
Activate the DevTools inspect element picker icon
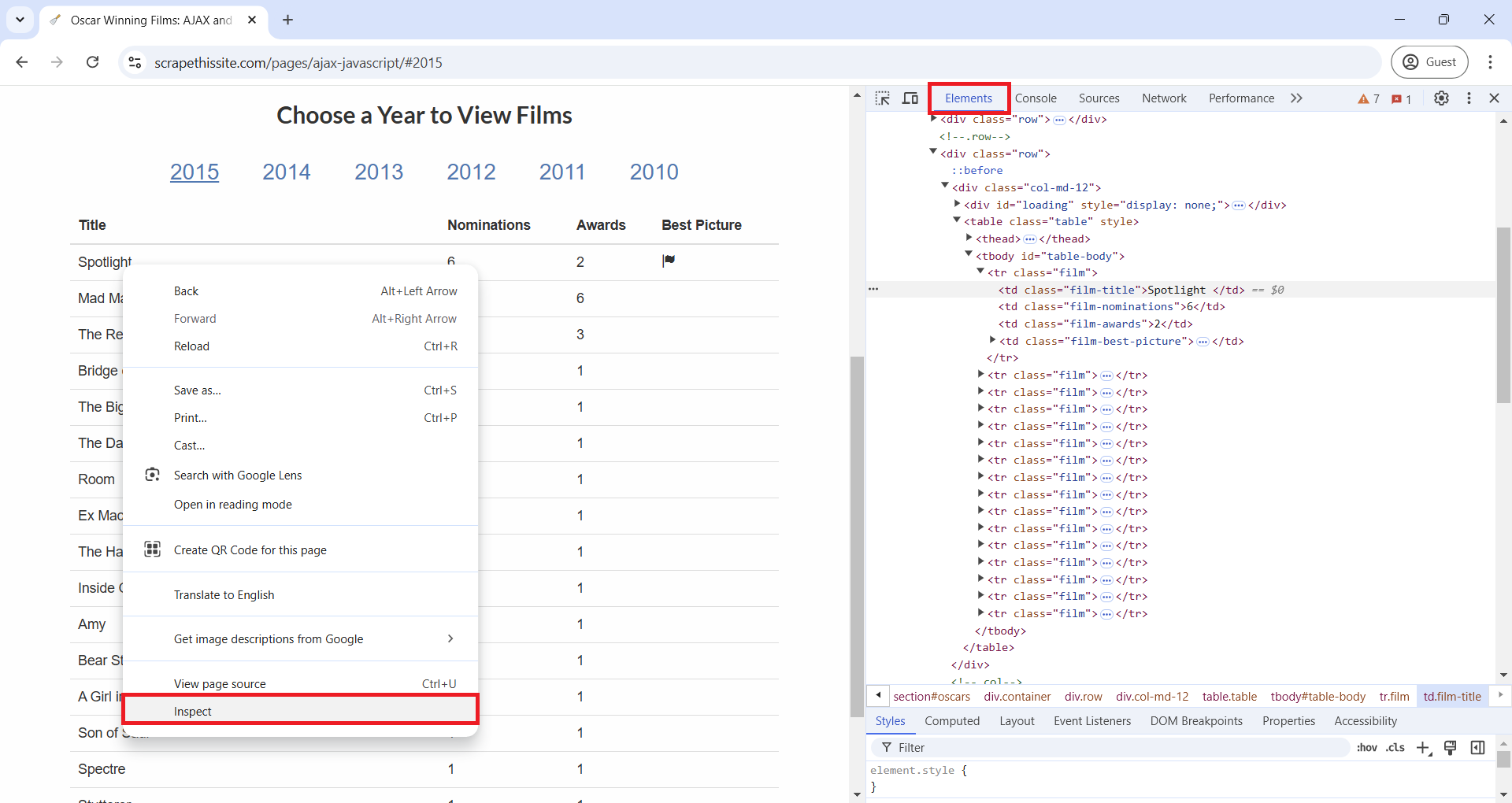(882, 98)
